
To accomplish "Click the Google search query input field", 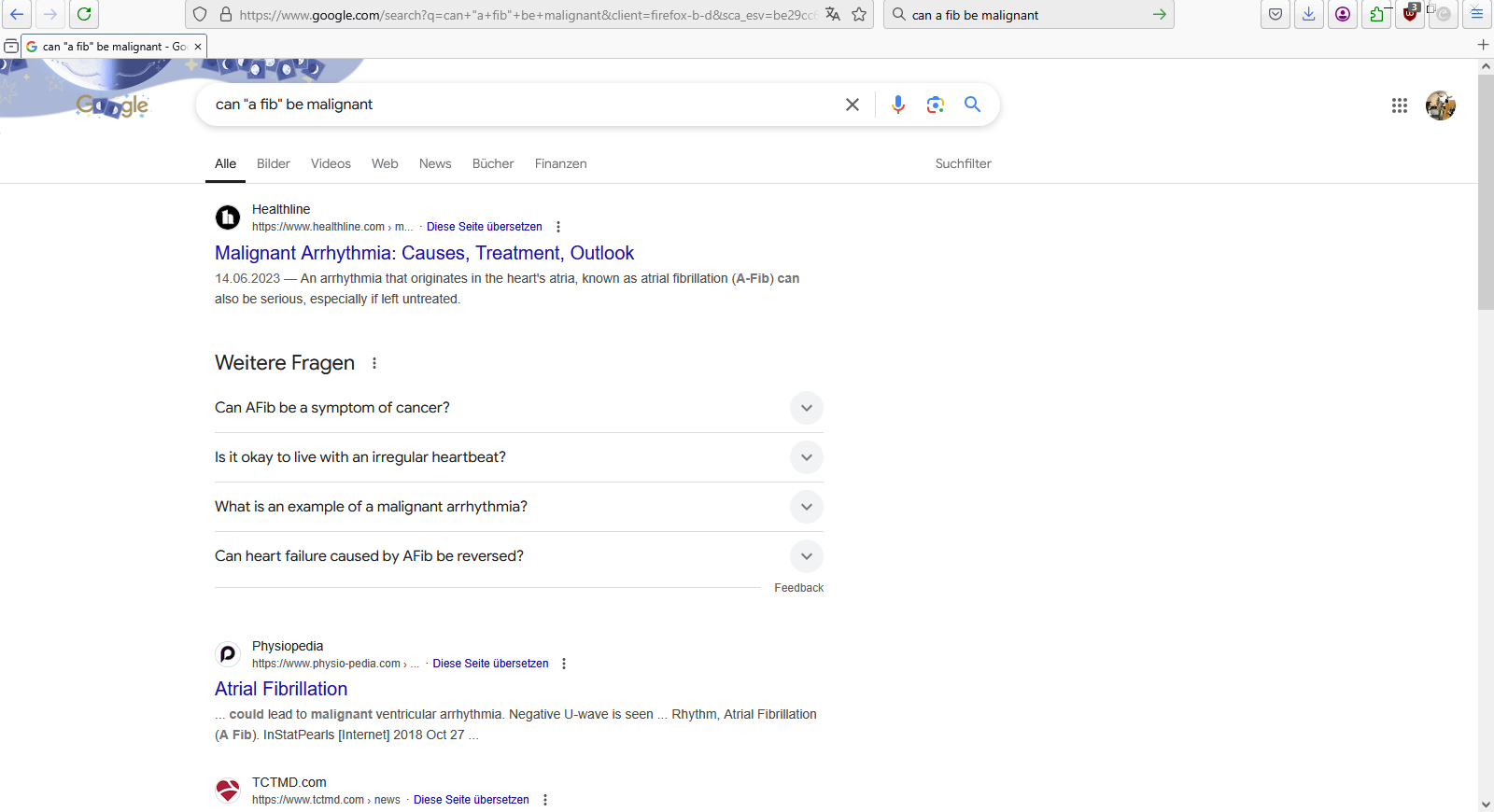I will pos(523,105).
